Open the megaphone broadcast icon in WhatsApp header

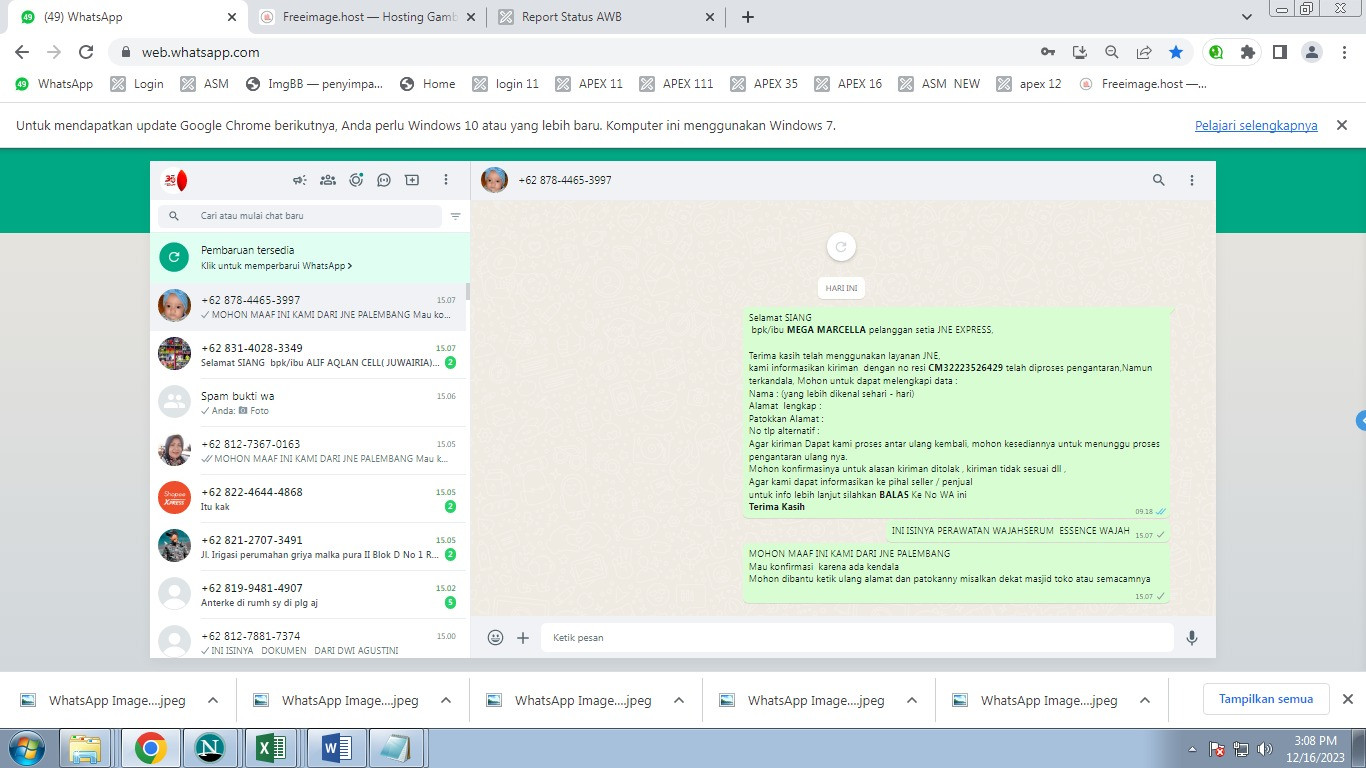[x=299, y=180]
